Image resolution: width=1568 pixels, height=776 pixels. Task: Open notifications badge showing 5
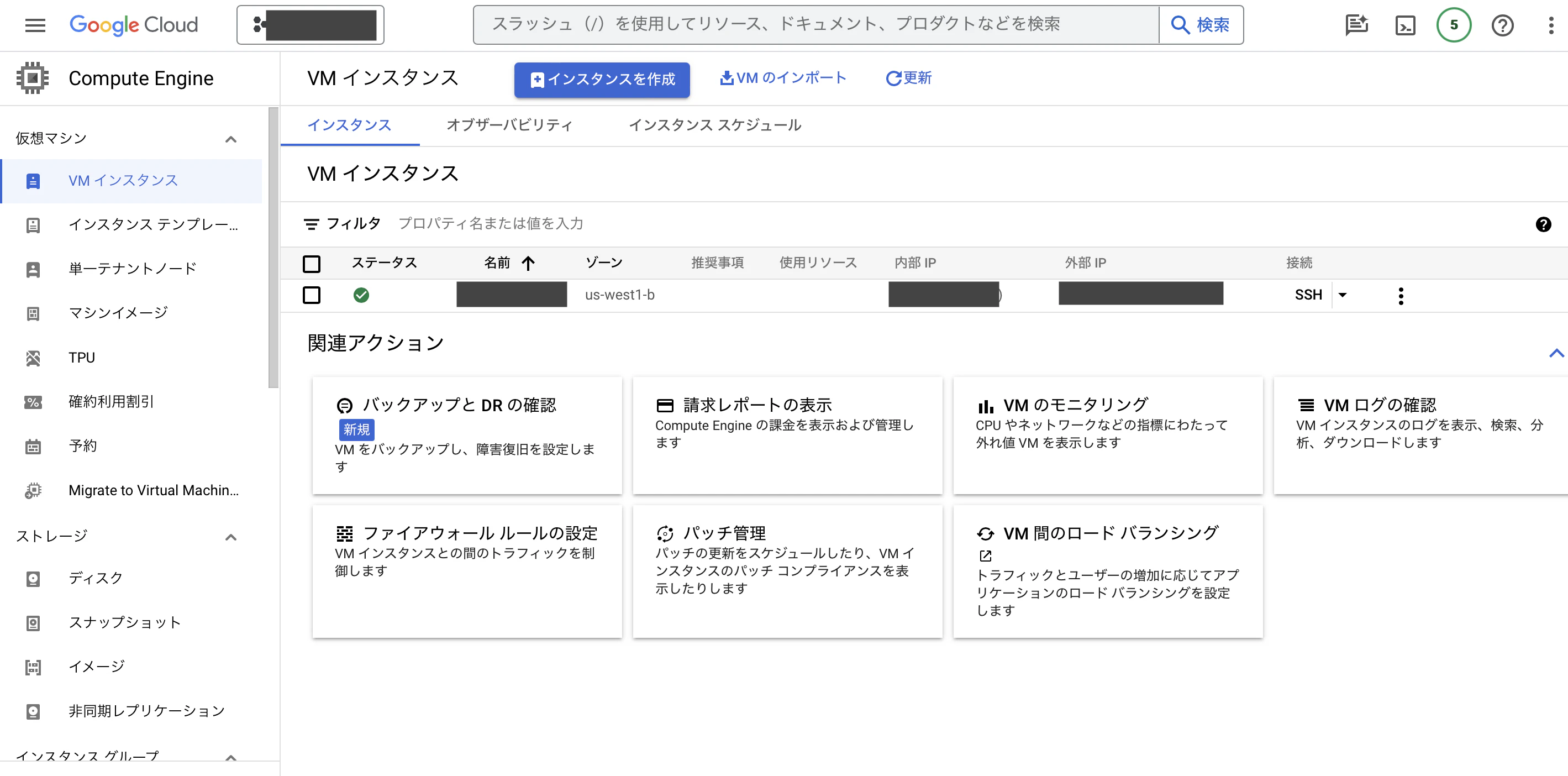tap(1454, 25)
